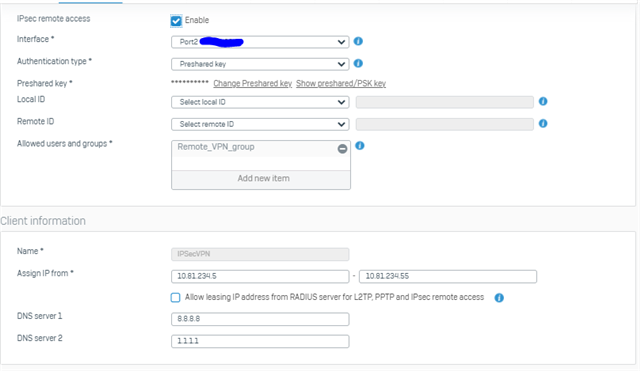The height and width of the screenshot is (371, 640).
Task: Click the end IP field 10.81.234.55
Action: tap(448, 276)
